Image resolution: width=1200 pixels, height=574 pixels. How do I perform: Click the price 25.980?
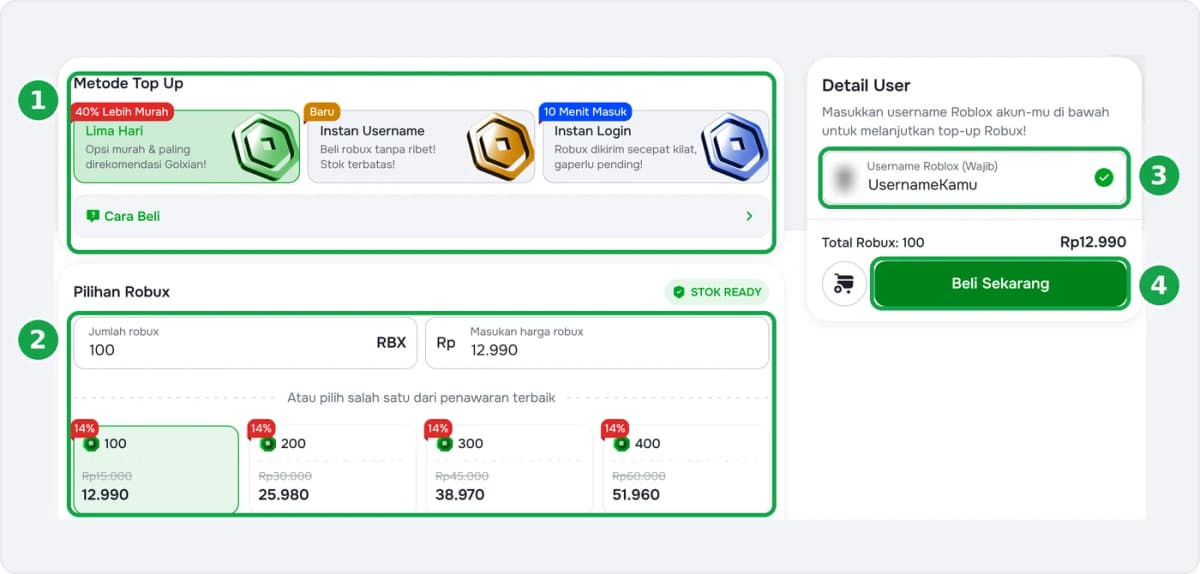click(284, 495)
